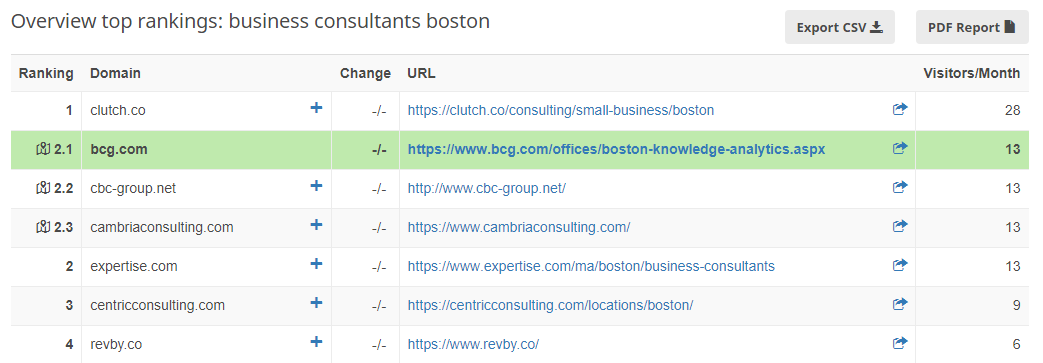Open the clutch.co small-business boston link
1043x363 pixels.
pos(561,110)
